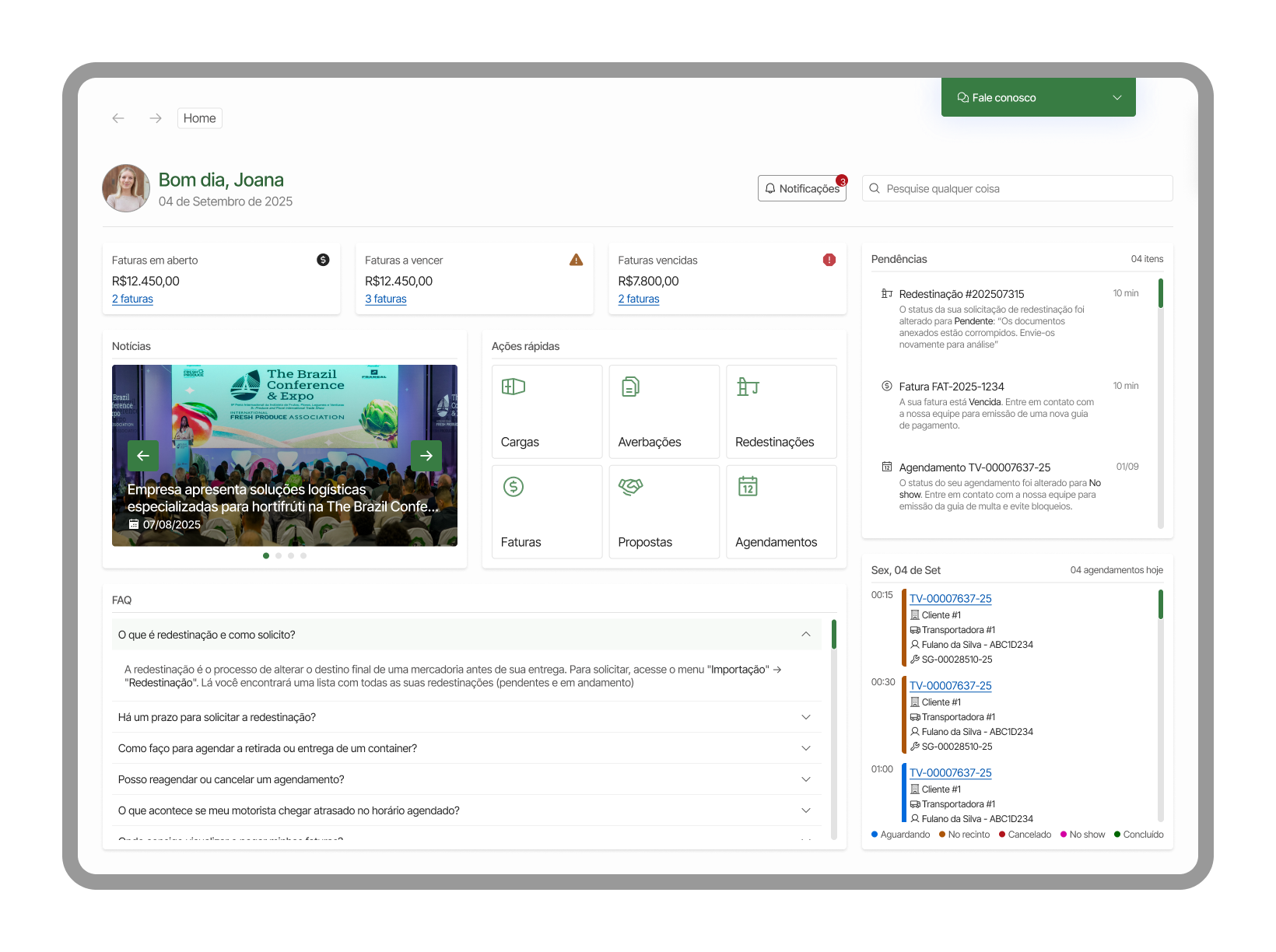Click Joana's profile avatar
The image size is (1276, 952).
click(x=126, y=188)
